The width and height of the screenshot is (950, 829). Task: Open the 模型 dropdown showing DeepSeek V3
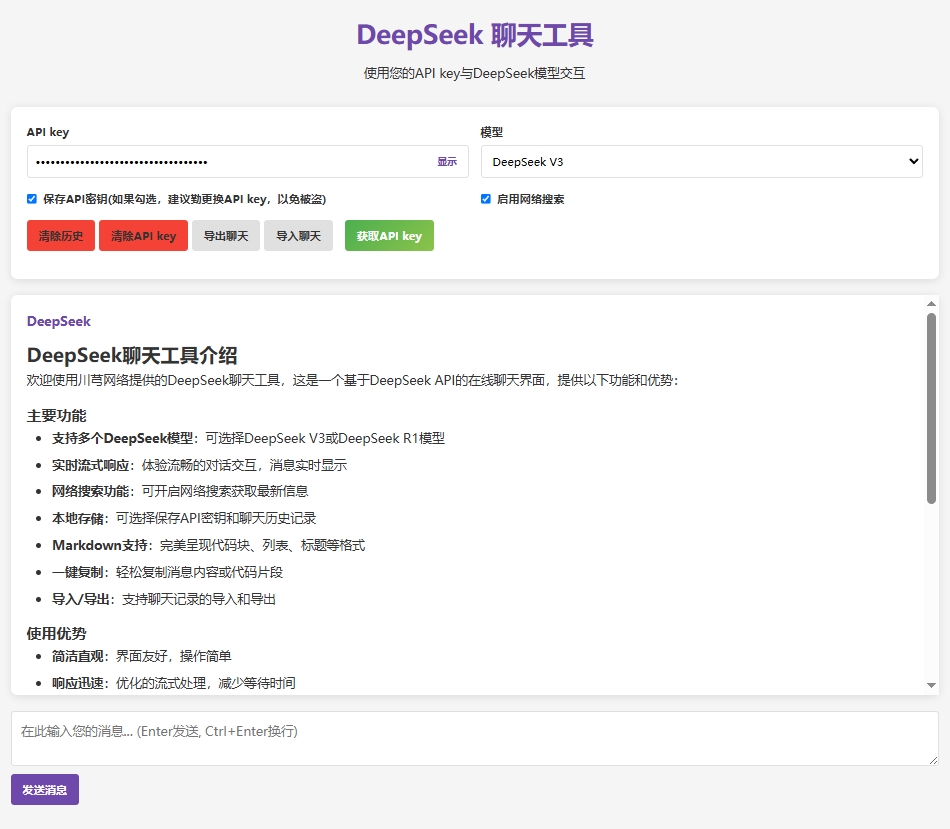(x=702, y=161)
